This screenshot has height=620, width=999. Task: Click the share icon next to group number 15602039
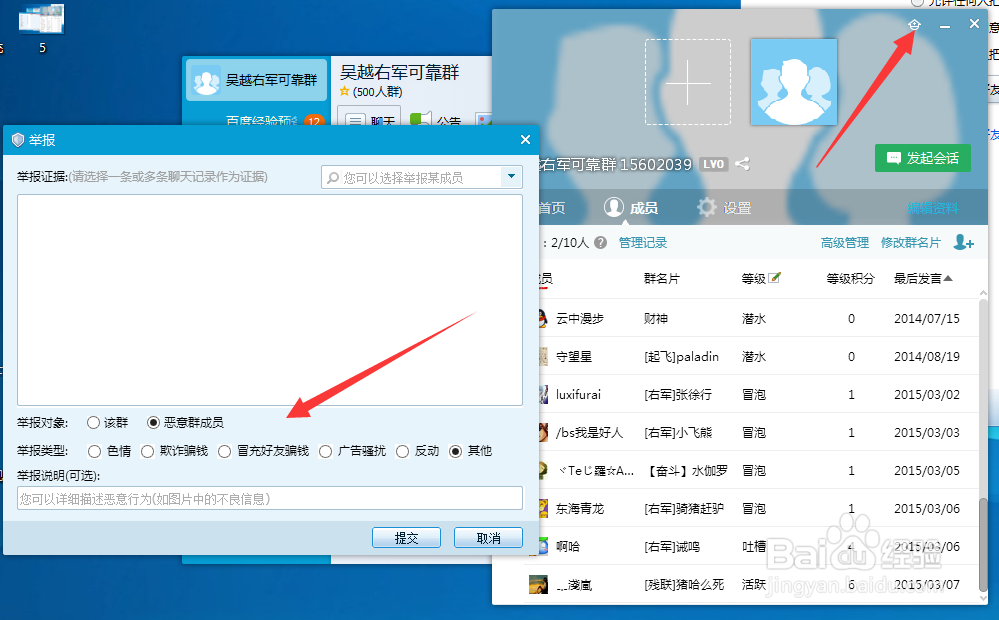pos(742,163)
